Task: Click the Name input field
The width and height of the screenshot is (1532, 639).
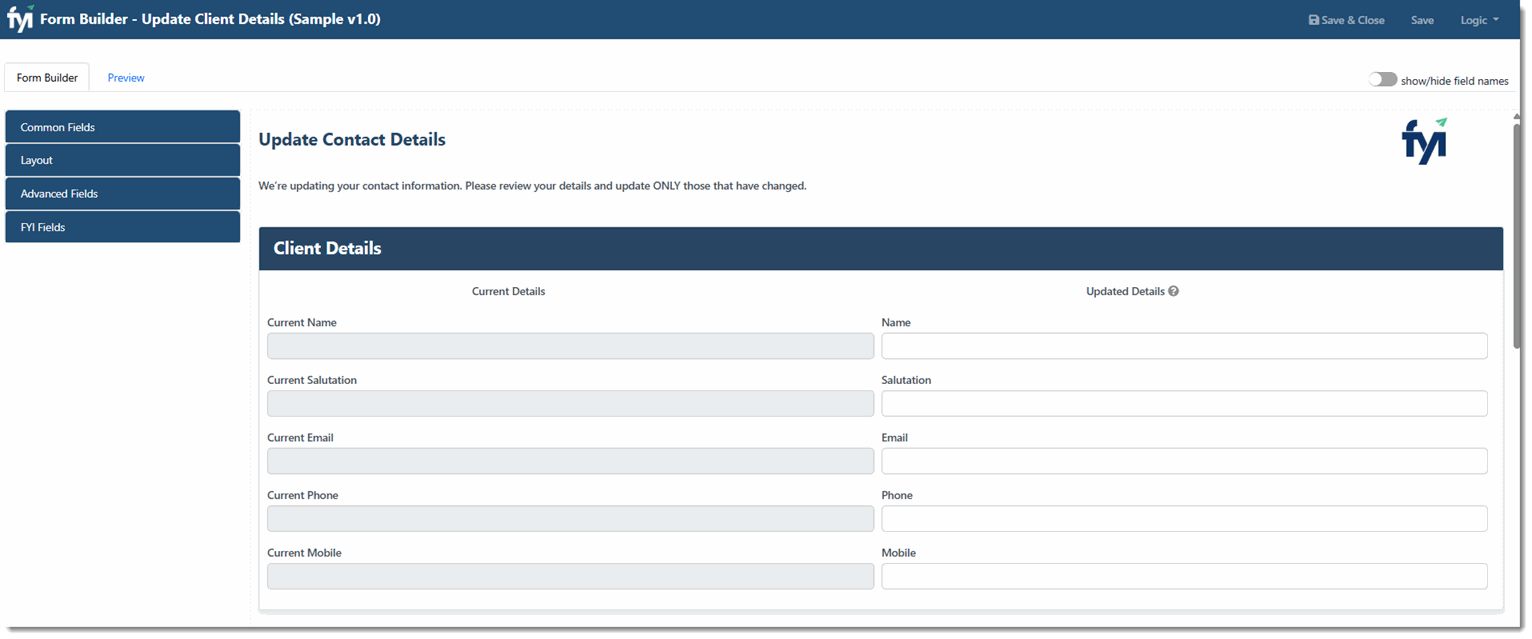Action: tap(1184, 346)
